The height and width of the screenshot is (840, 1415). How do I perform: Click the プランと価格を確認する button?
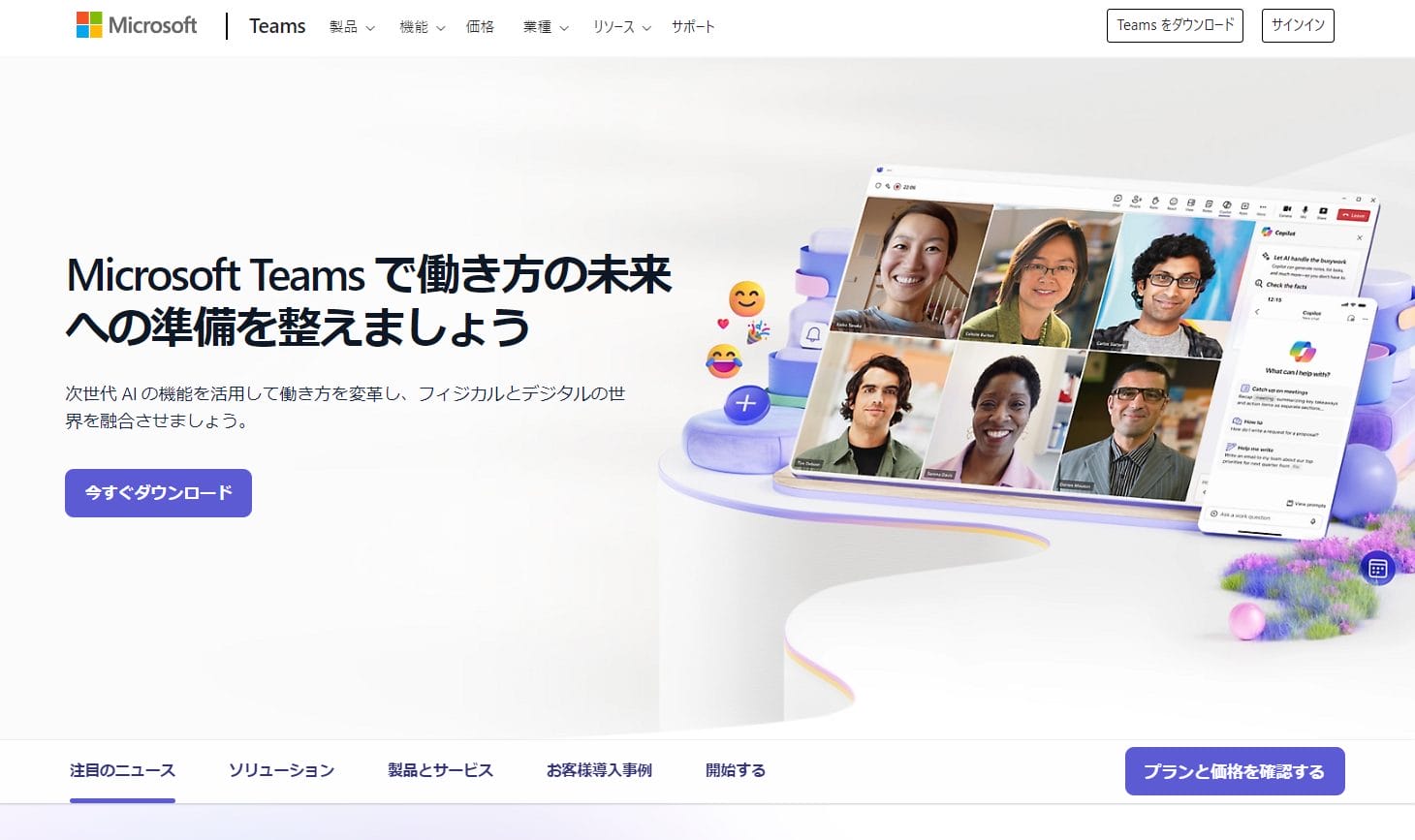pos(1234,771)
